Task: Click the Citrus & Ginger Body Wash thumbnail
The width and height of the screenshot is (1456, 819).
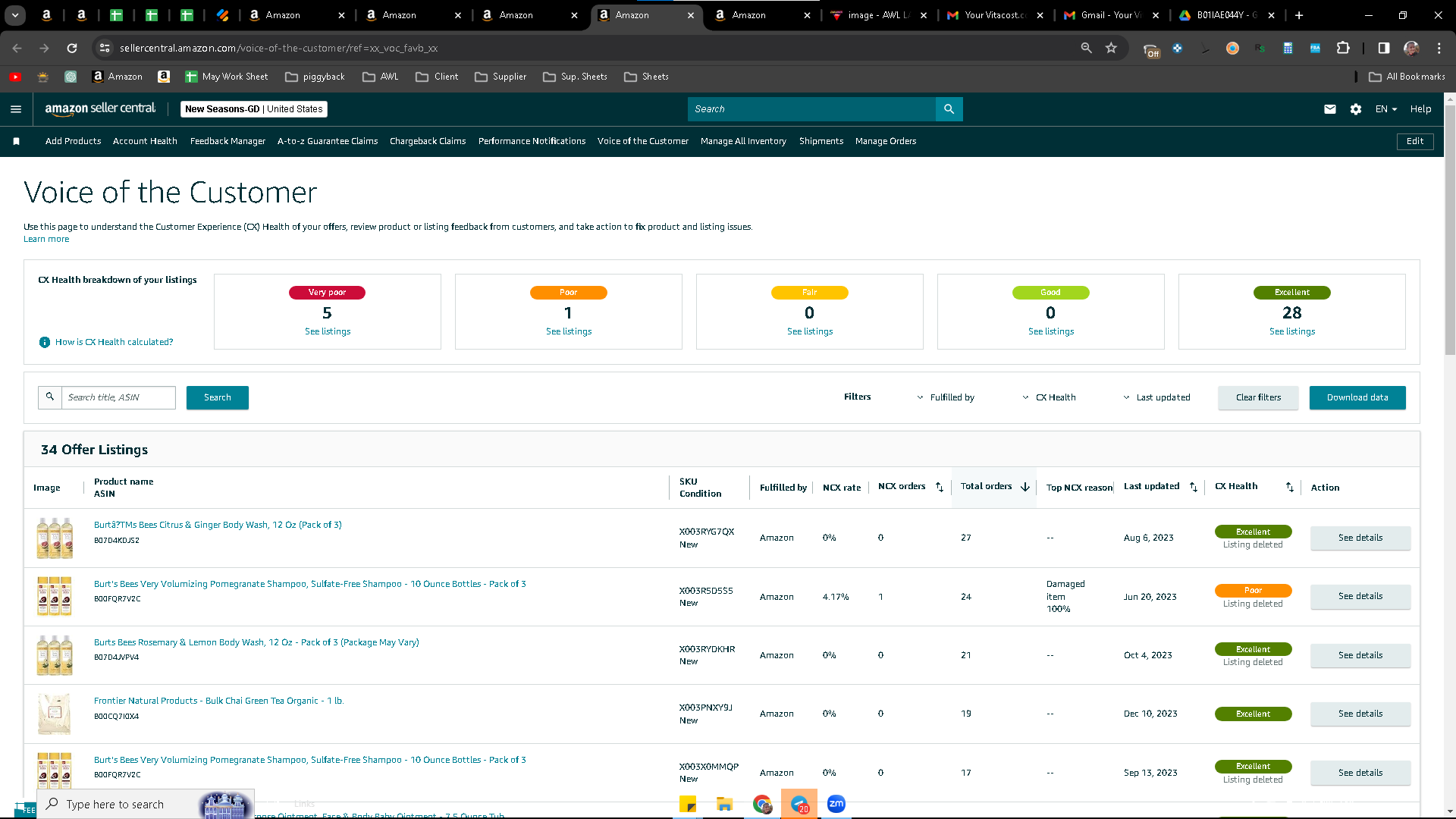Action: (x=55, y=538)
